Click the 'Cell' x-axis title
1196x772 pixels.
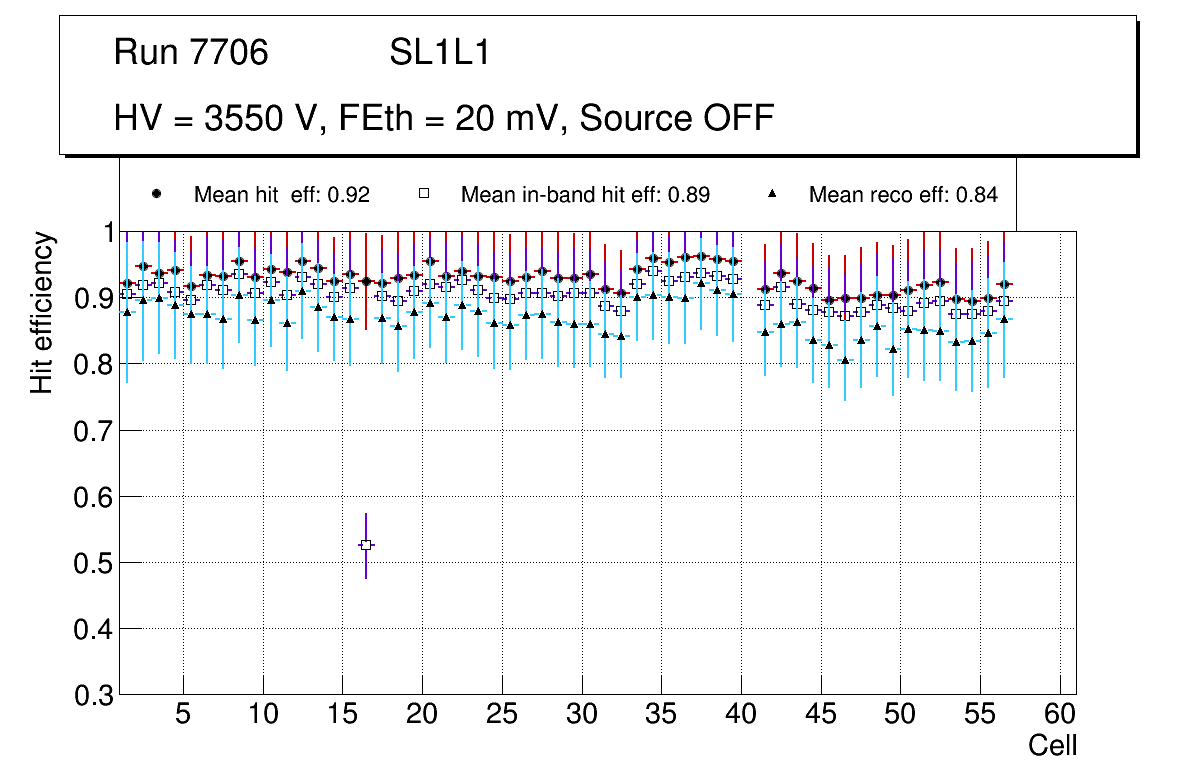click(x=1052, y=746)
